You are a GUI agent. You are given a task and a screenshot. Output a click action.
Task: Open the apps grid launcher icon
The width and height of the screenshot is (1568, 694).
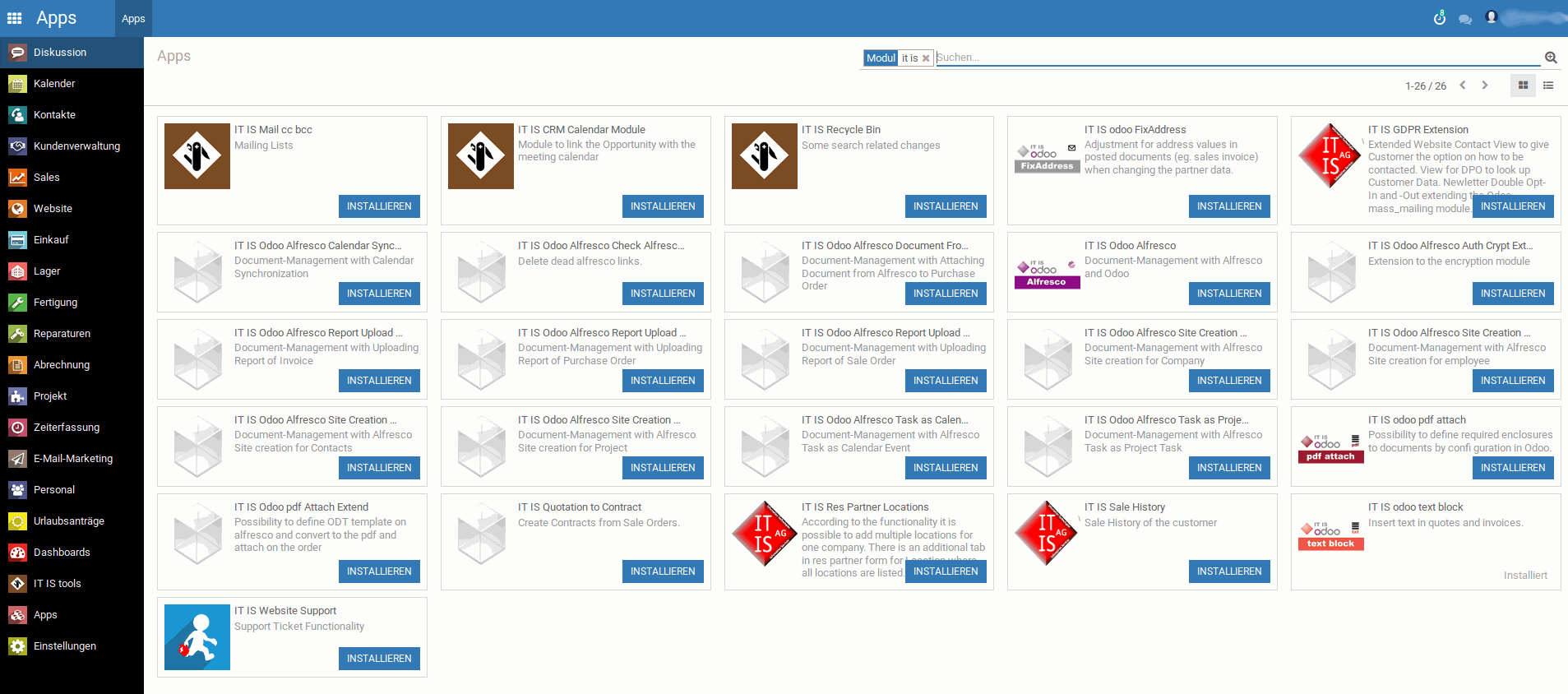pyautogui.click(x=15, y=18)
